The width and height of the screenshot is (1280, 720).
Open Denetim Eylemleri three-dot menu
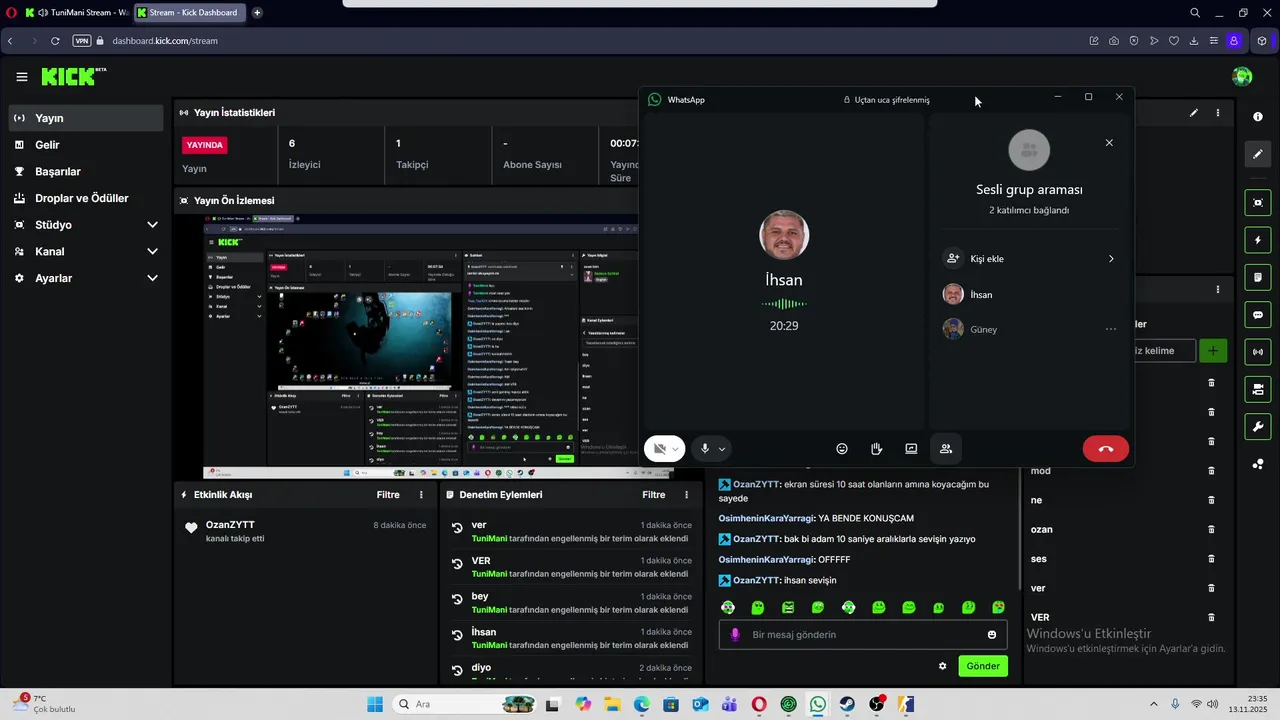pos(686,495)
